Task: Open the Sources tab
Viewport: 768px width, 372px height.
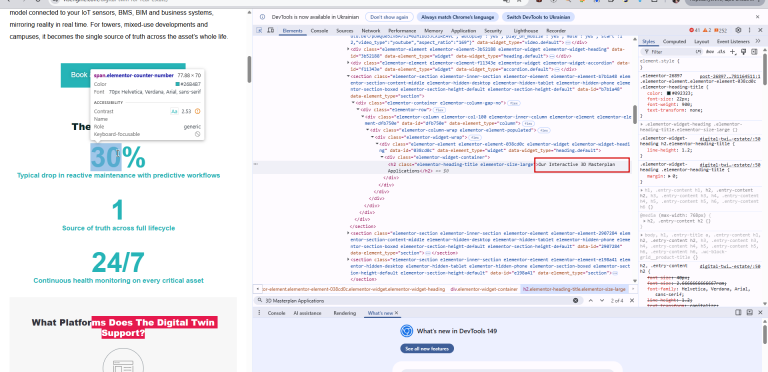Action: (345, 31)
